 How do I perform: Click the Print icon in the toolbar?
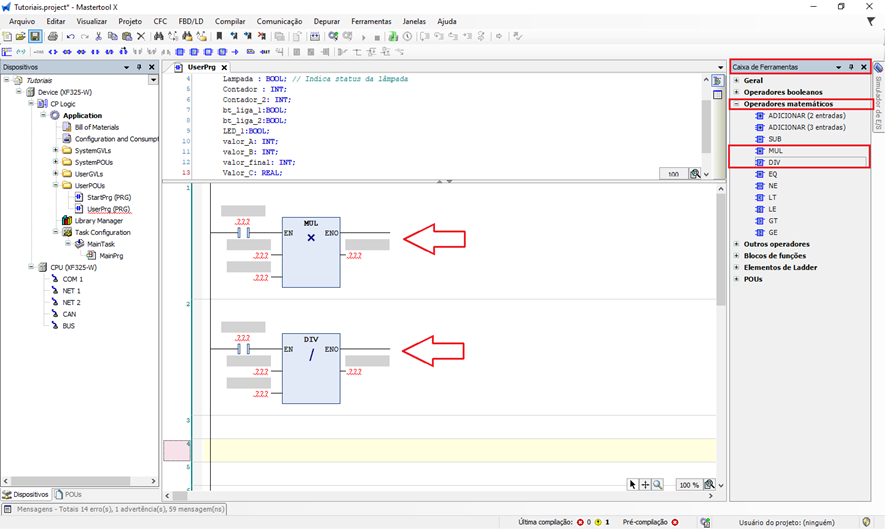(x=53, y=36)
